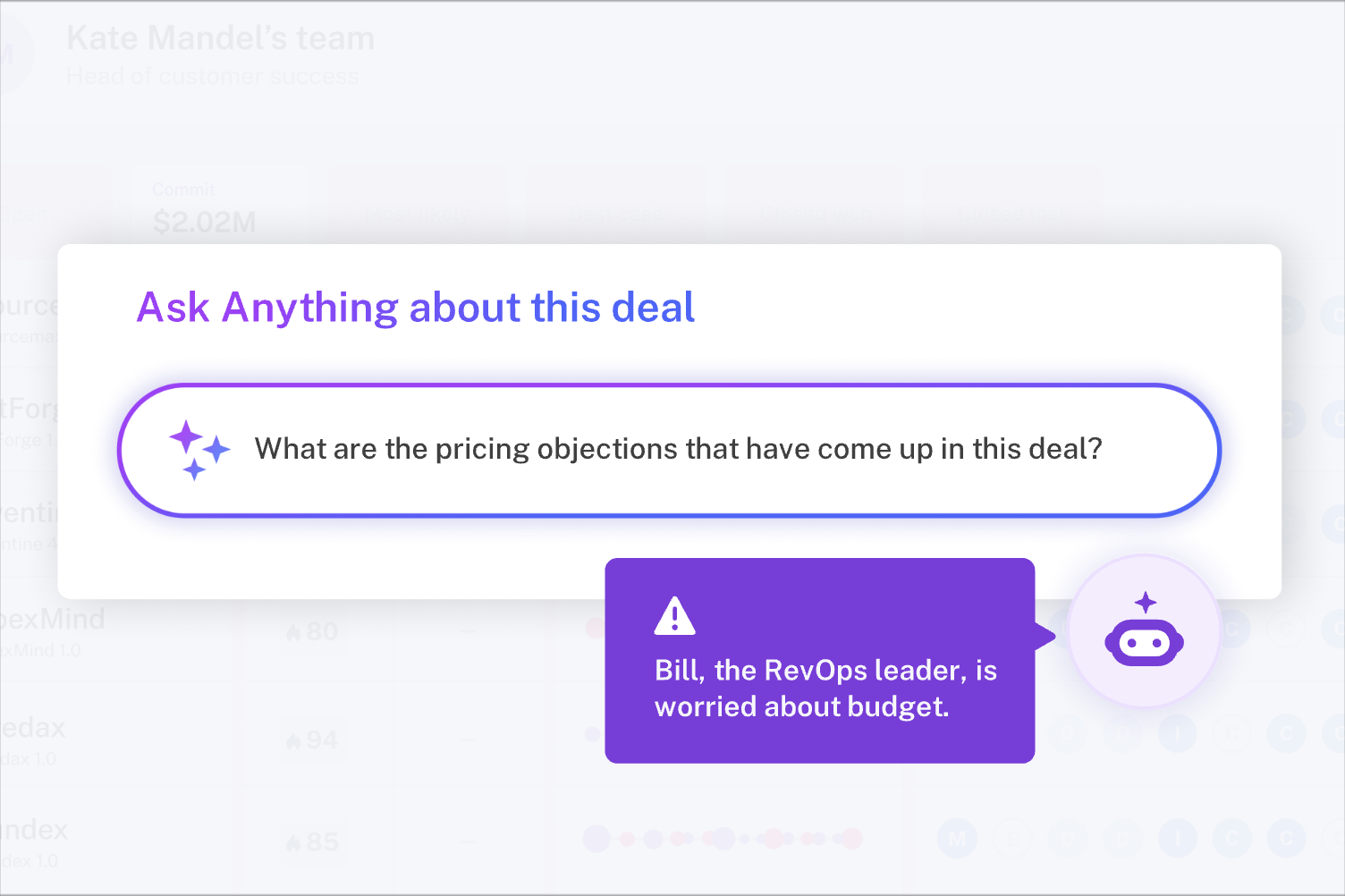
Task: Click the flame score icon beside 80
Action: point(293,632)
